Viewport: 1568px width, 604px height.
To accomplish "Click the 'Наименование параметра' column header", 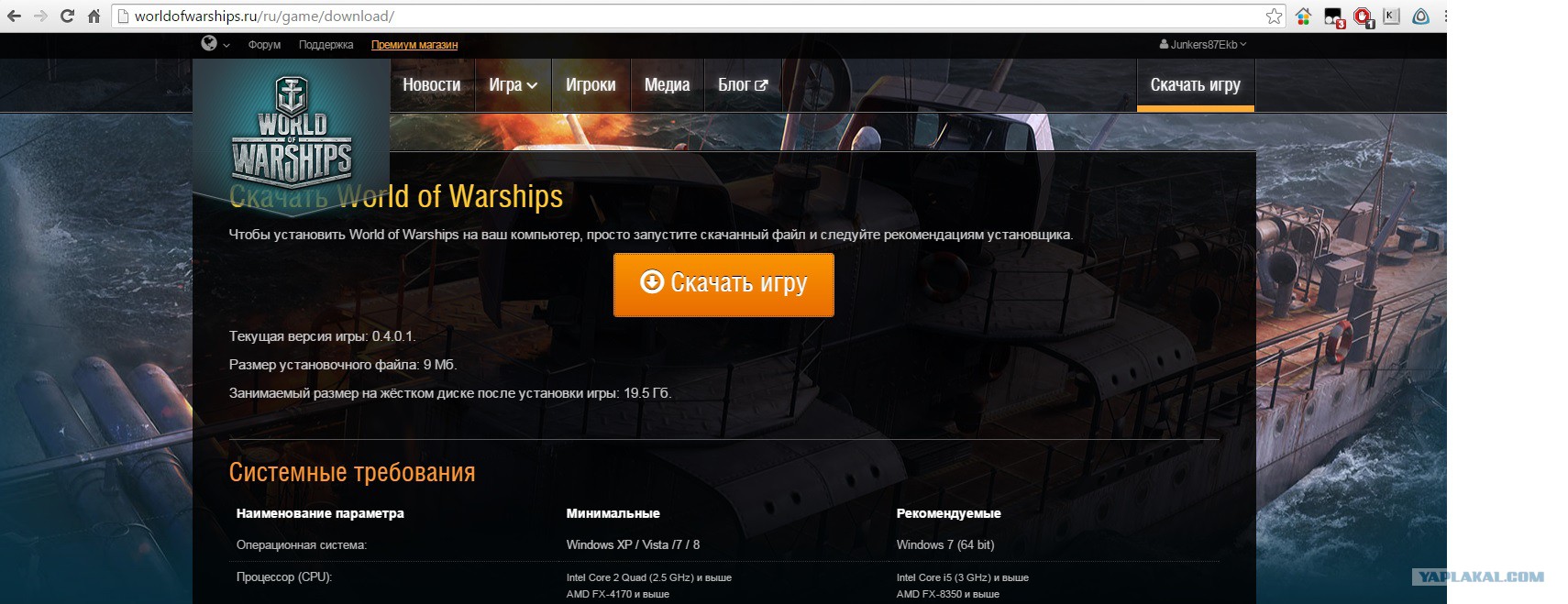I will coord(320,513).
